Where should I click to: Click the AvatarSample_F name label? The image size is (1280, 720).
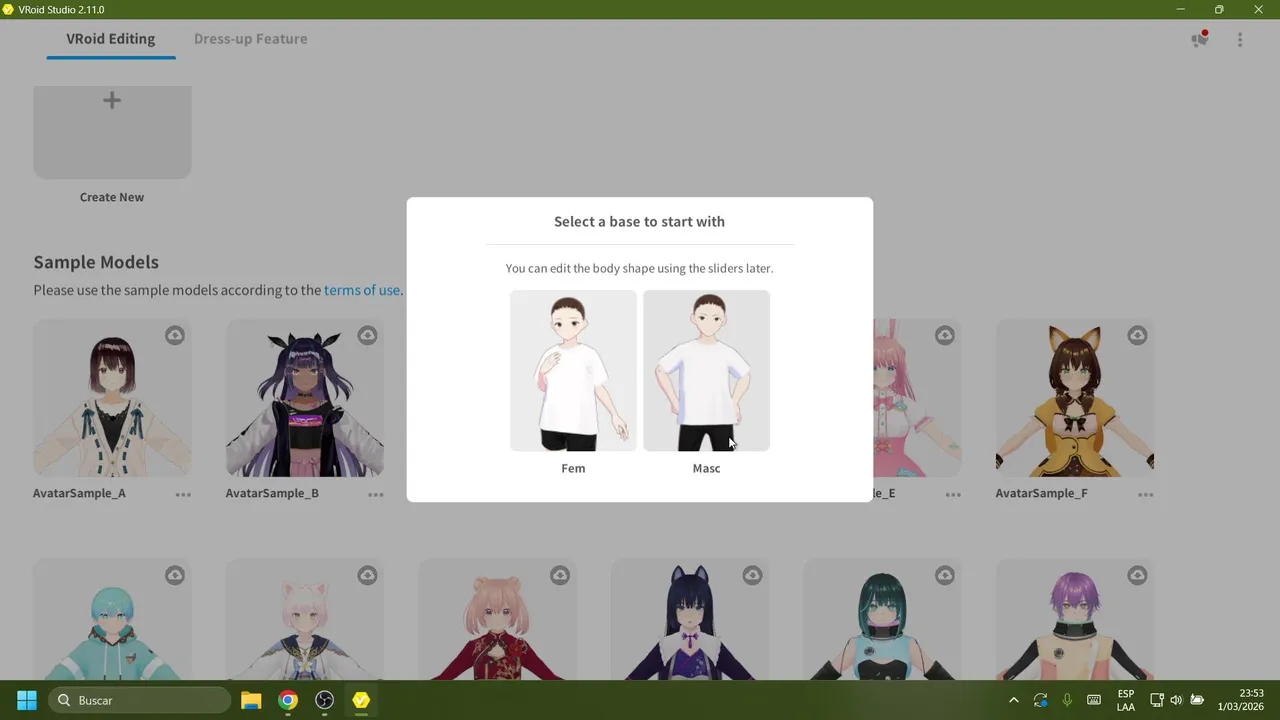click(x=1041, y=493)
